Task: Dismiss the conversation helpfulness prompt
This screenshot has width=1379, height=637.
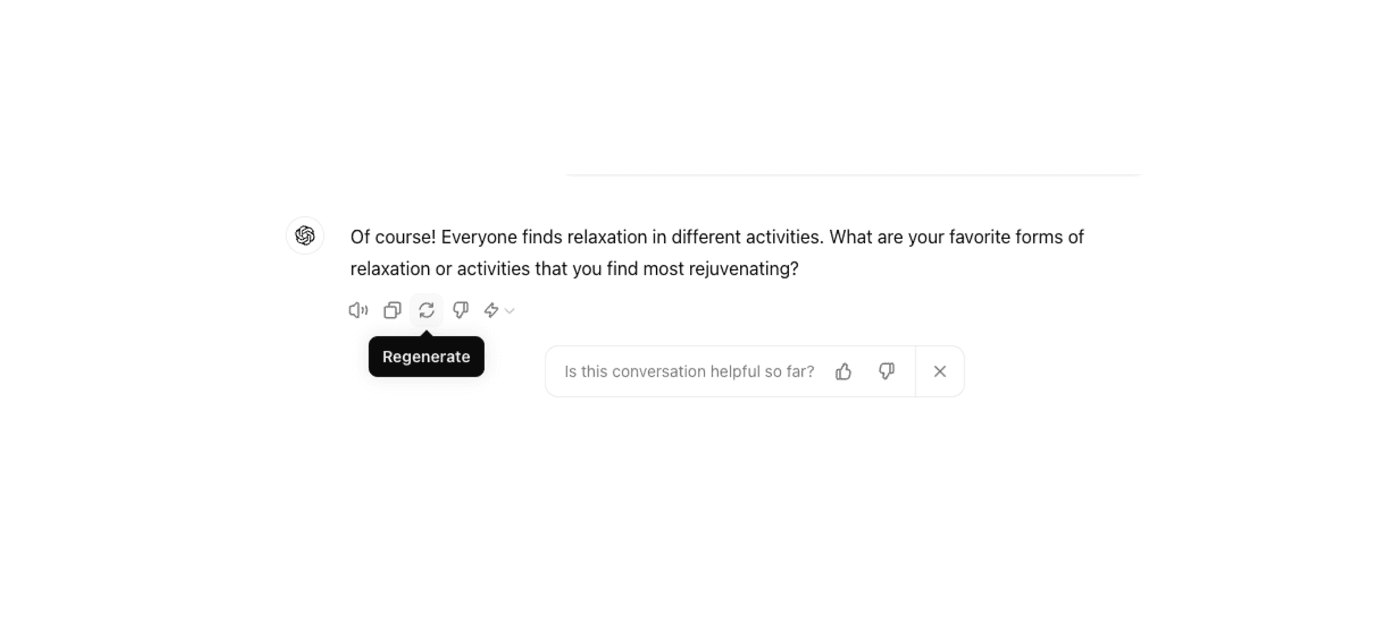Action: tap(940, 372)
